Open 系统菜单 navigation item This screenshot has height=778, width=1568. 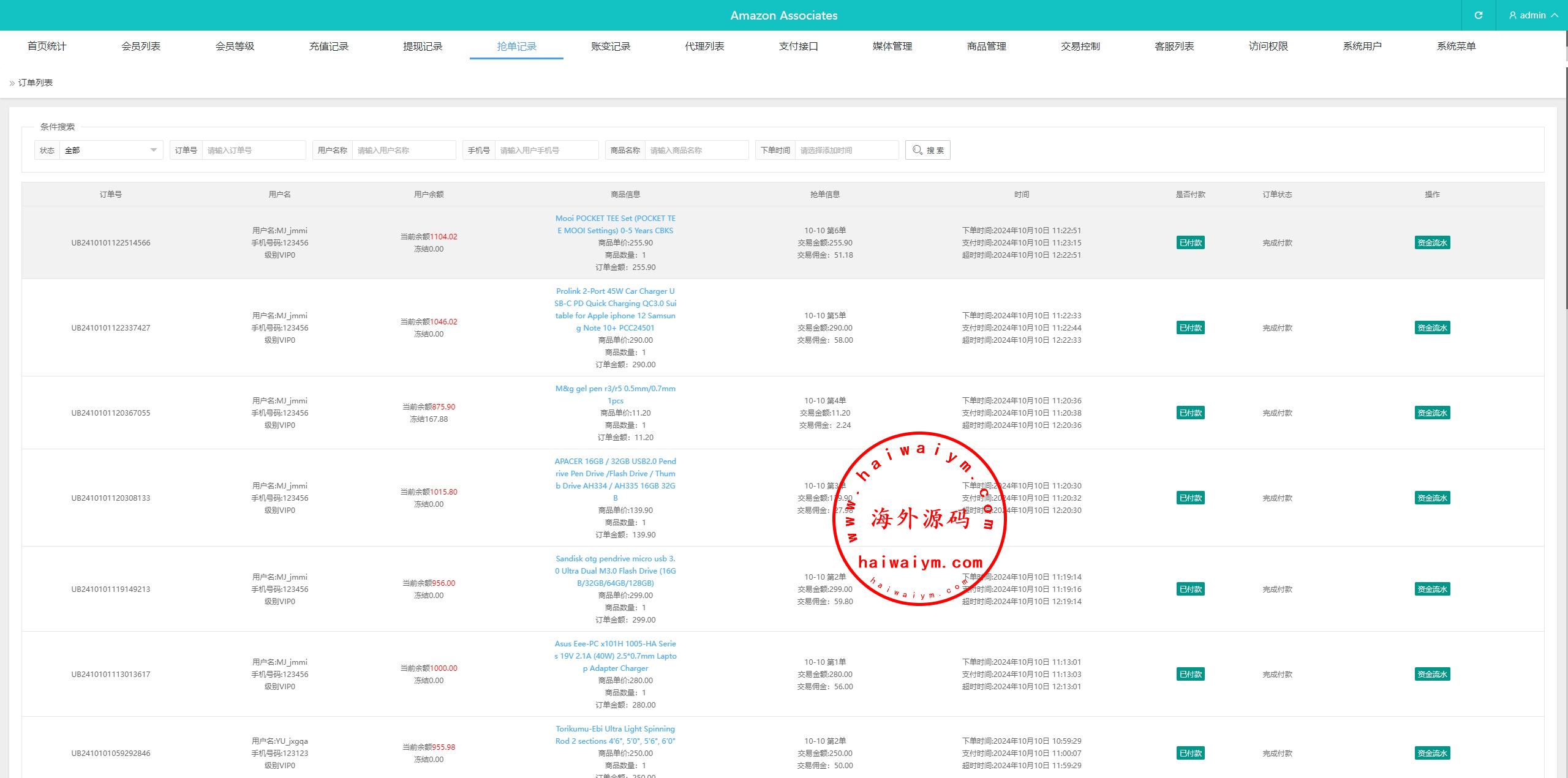click(x=1456, y=47)
